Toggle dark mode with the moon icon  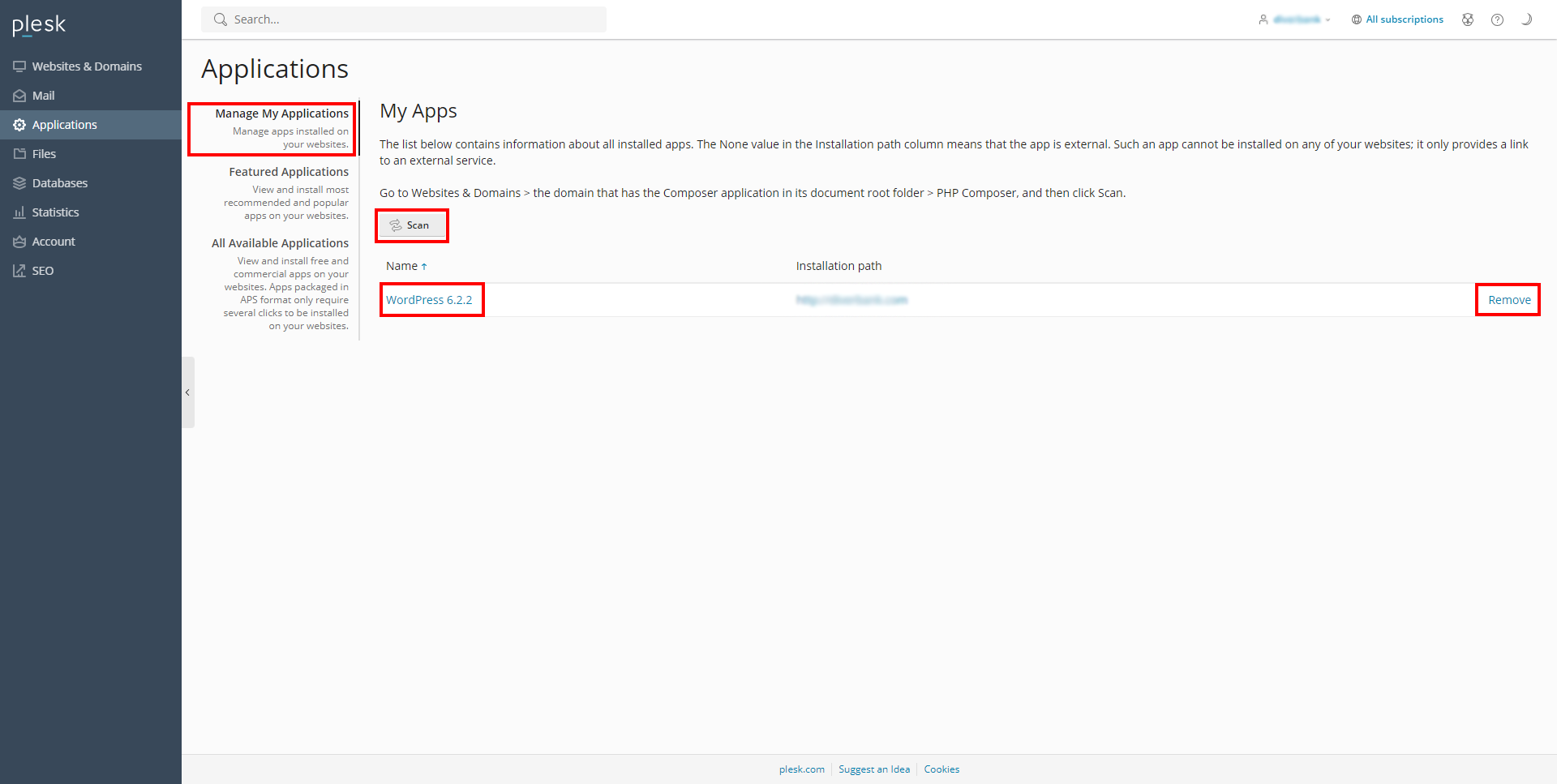[x=1526, y=19]
